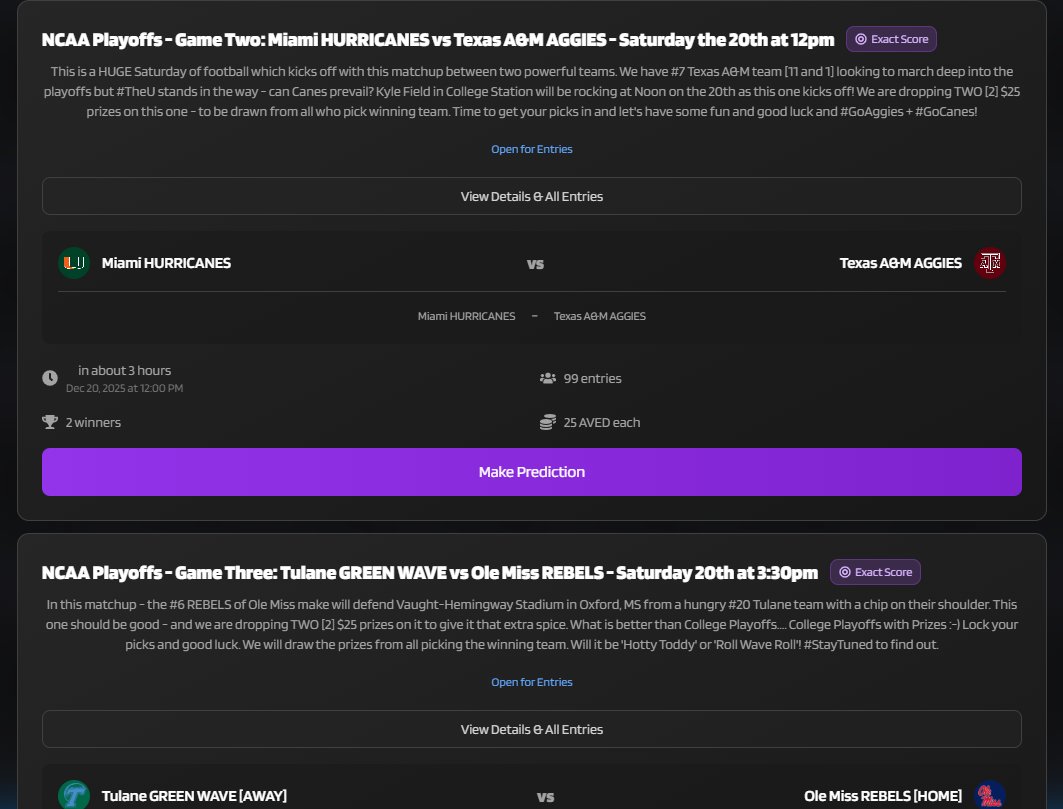The image size is (1063, 809).
Task: Click the trophy icon beside '2 winners'
Action: click(49, 422)
